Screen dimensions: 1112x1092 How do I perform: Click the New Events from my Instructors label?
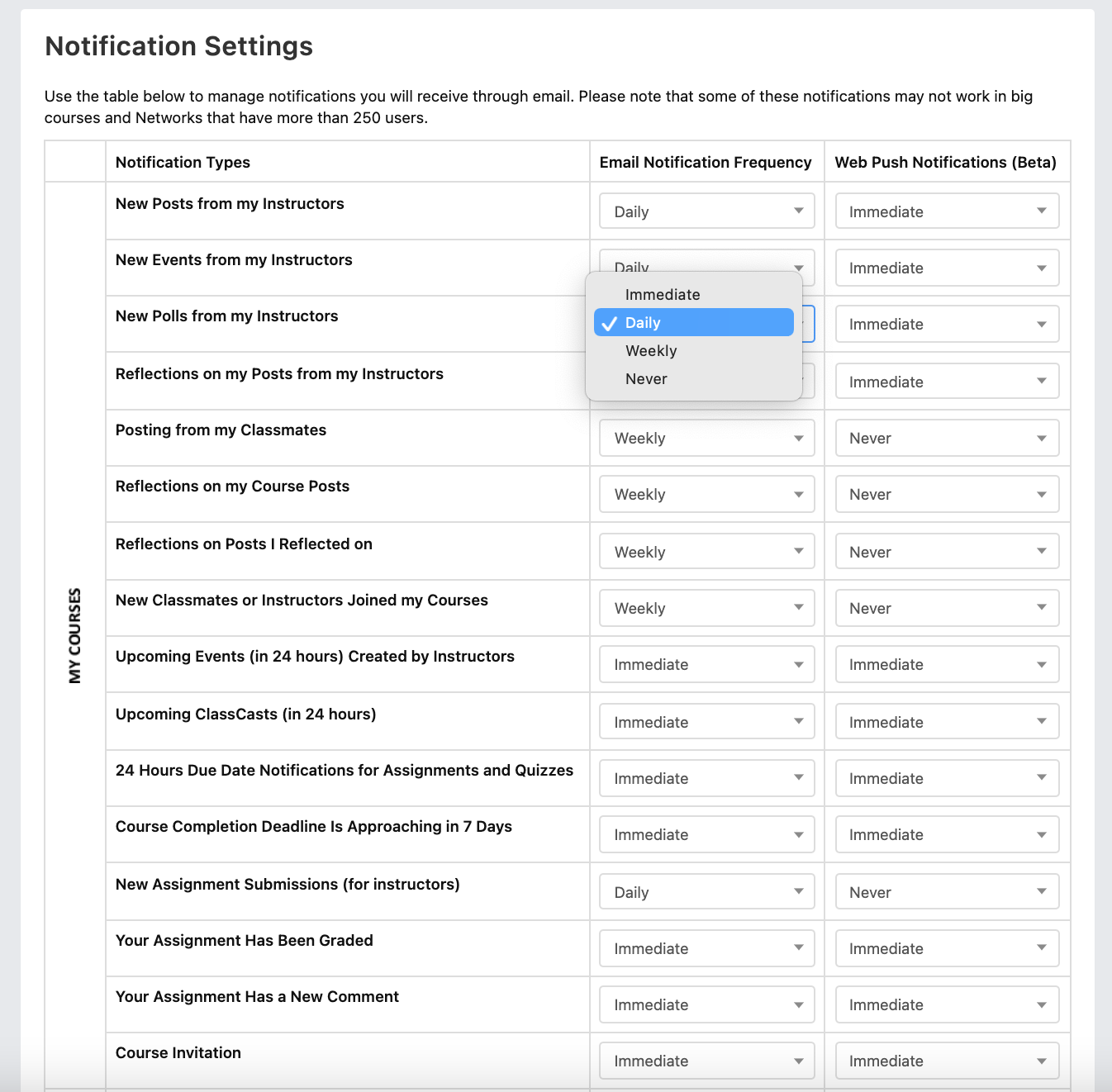tap(234, 260)
